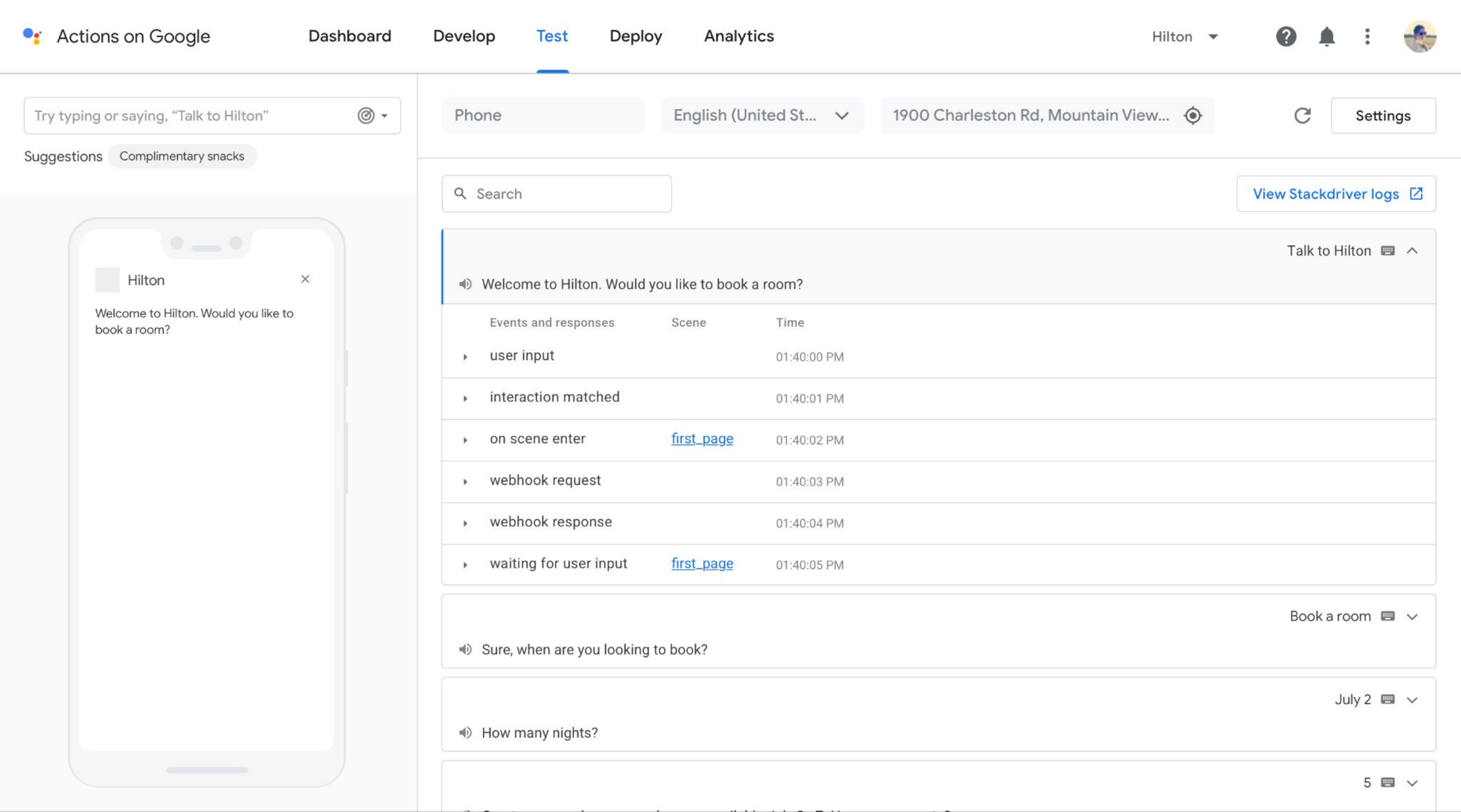Click the keyboard icon next to Talk to Hilton

(x=1387, y=251)
